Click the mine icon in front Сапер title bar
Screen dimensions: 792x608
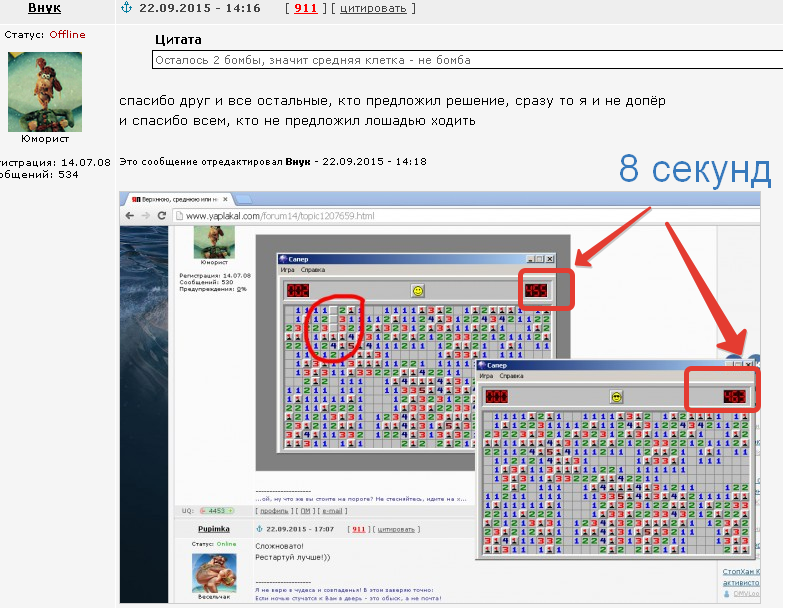[x=482, y=365]
